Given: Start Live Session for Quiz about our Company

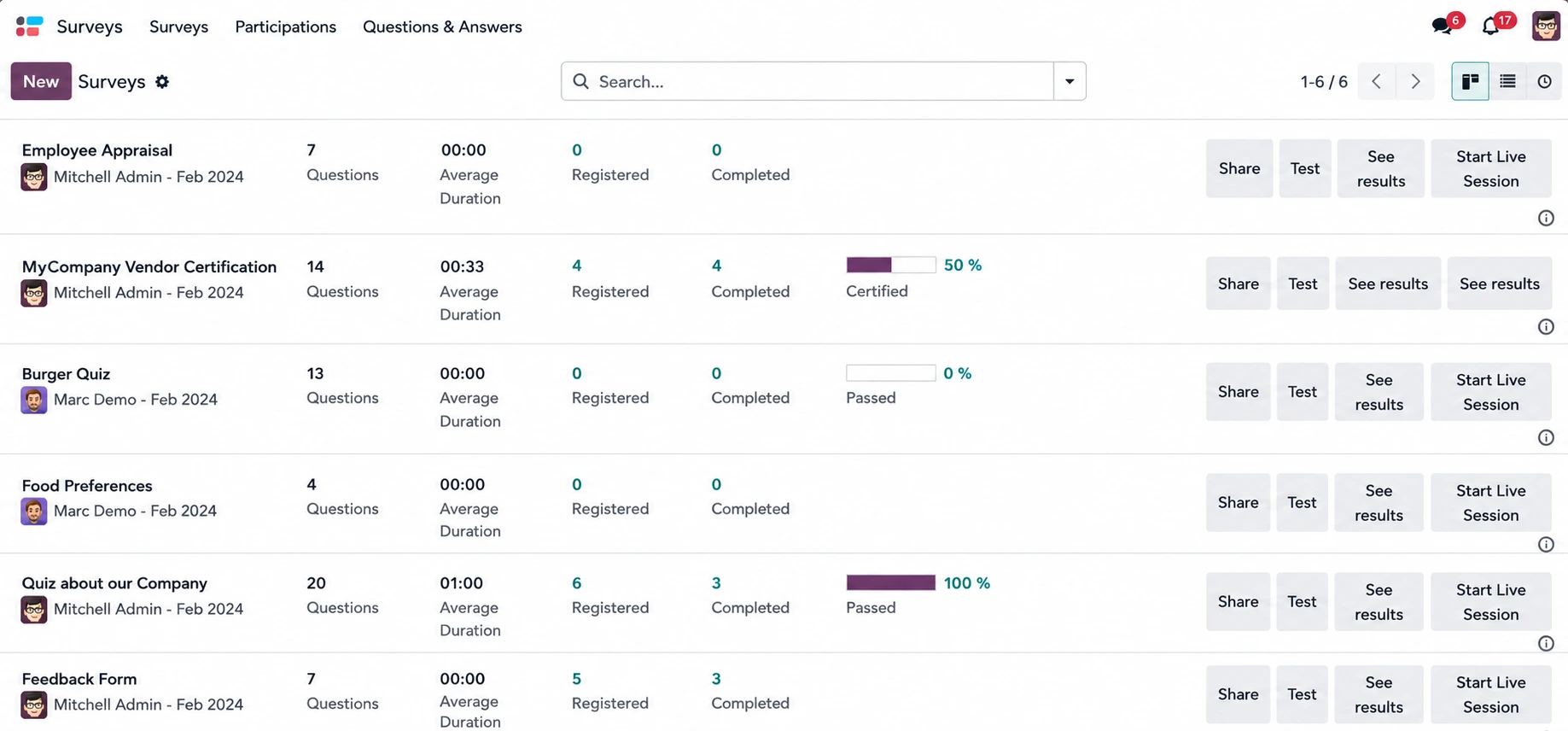Looking at the screenshot, I should [1491, 602].
